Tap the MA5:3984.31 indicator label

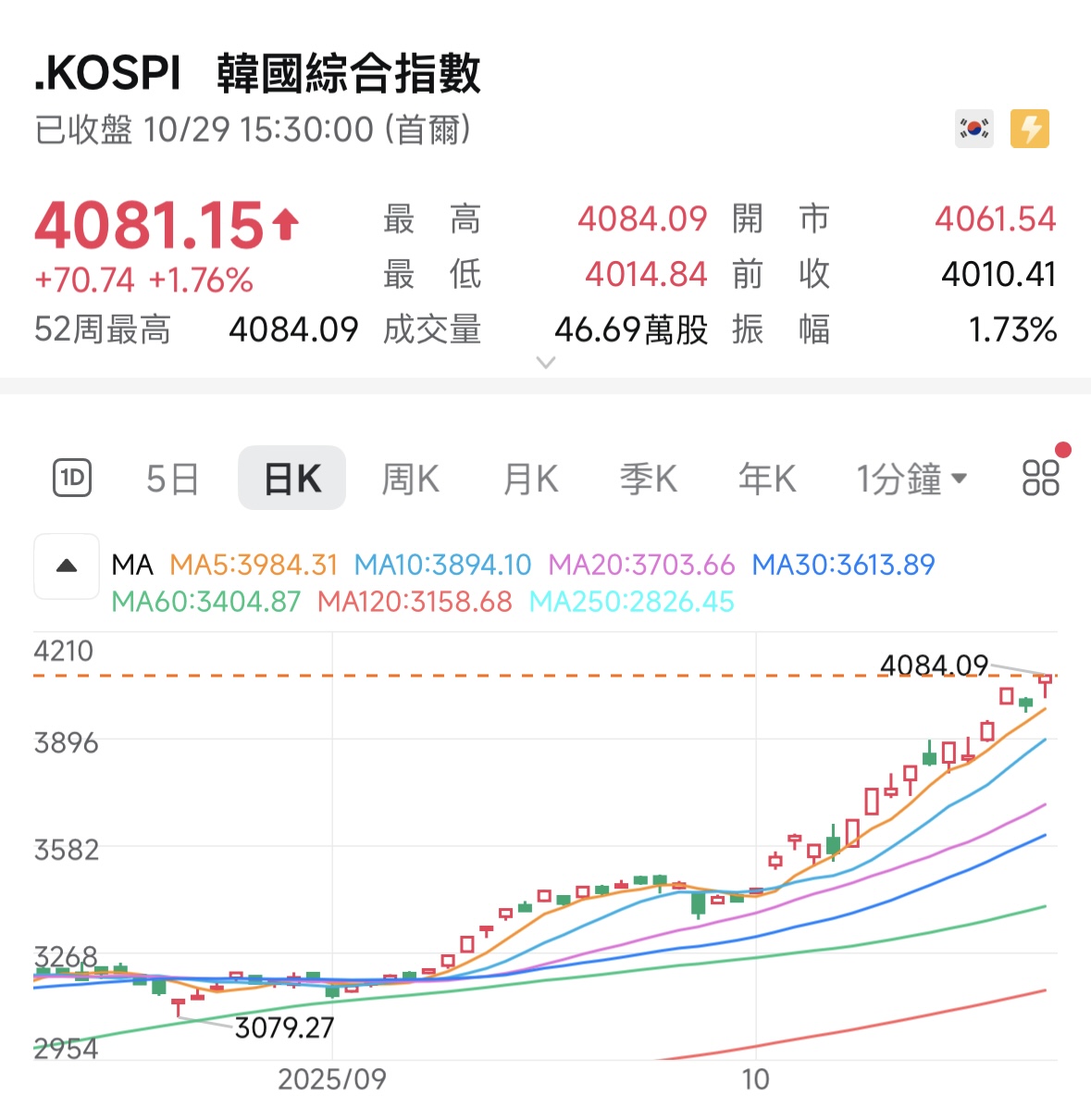click(254, 565)
